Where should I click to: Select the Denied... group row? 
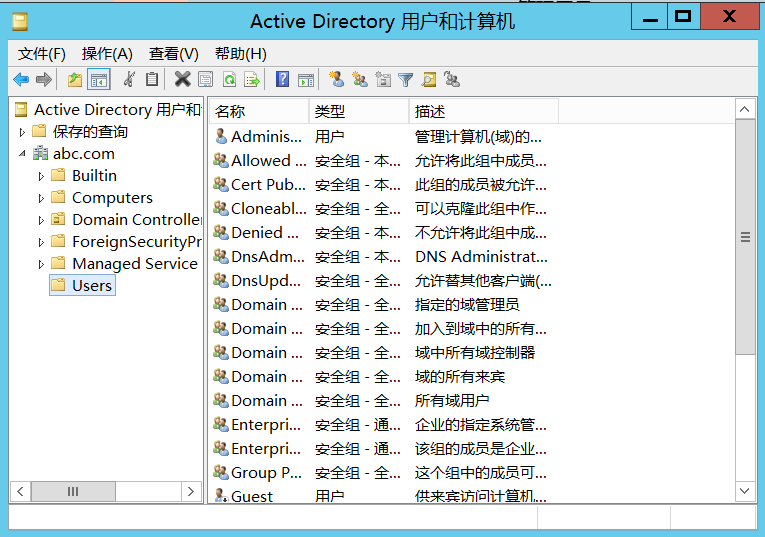coord(378,233)
